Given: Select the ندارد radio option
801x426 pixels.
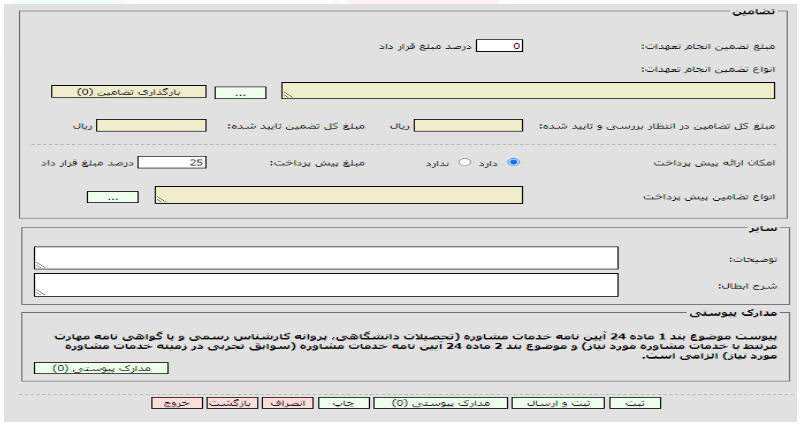Looking at the screenshot, I should click(464, 162).
